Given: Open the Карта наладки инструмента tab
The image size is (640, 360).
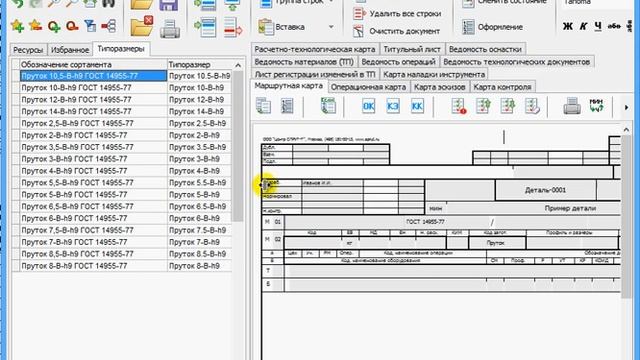Looking at the screenshot, I should coord(434,74).
